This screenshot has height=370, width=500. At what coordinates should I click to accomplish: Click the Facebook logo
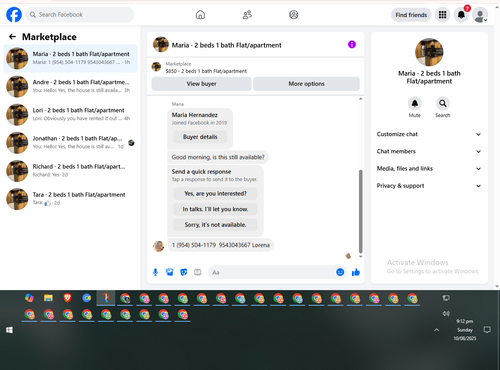(14, 15)
